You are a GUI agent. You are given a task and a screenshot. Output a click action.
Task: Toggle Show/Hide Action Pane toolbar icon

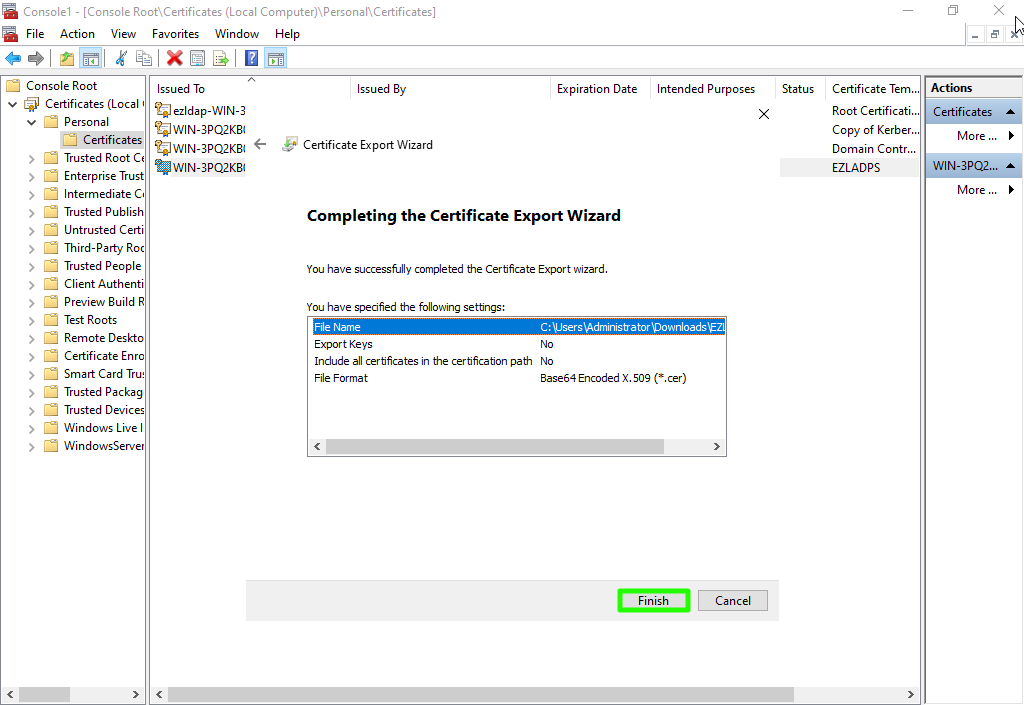pyautogui.click(x=276, y=59)
